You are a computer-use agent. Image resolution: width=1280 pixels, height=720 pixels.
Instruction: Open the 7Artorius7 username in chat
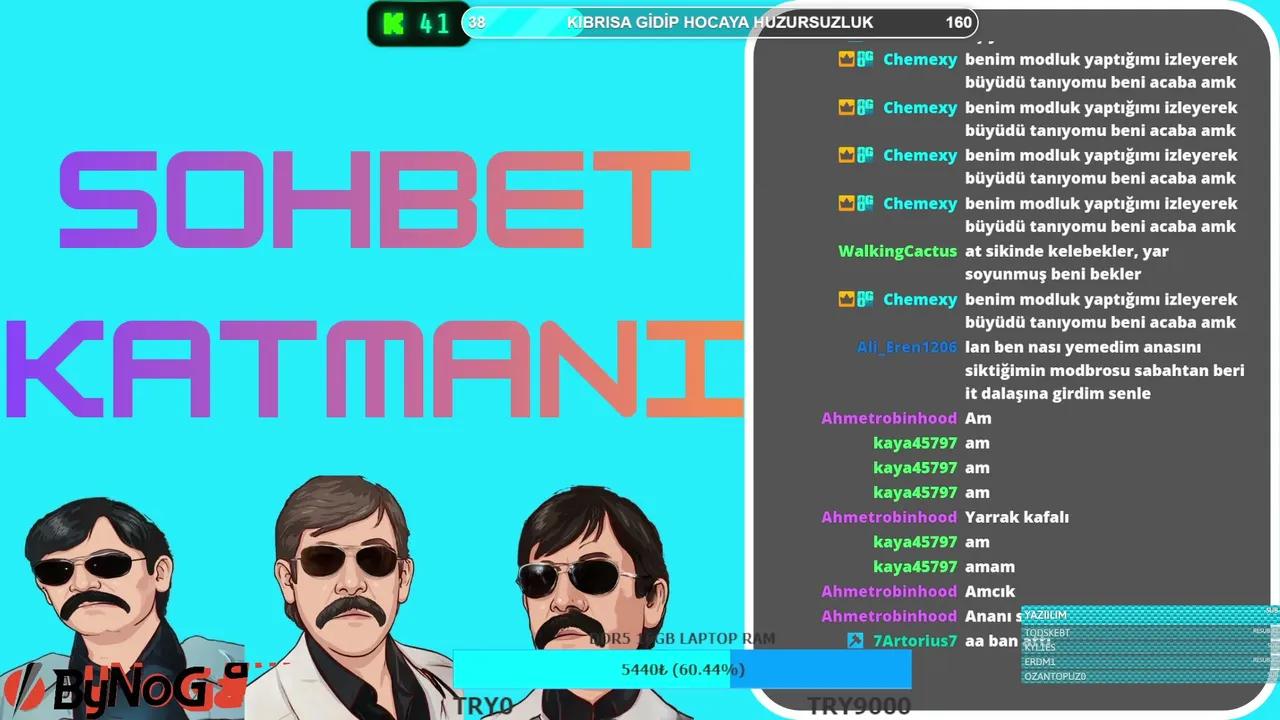(x=915, y=640)
